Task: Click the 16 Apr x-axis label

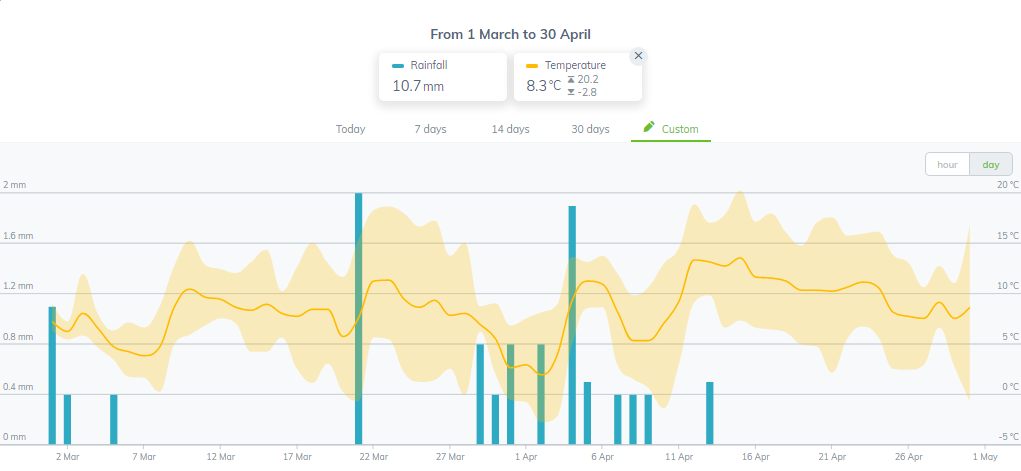Action: coord(755,457)
